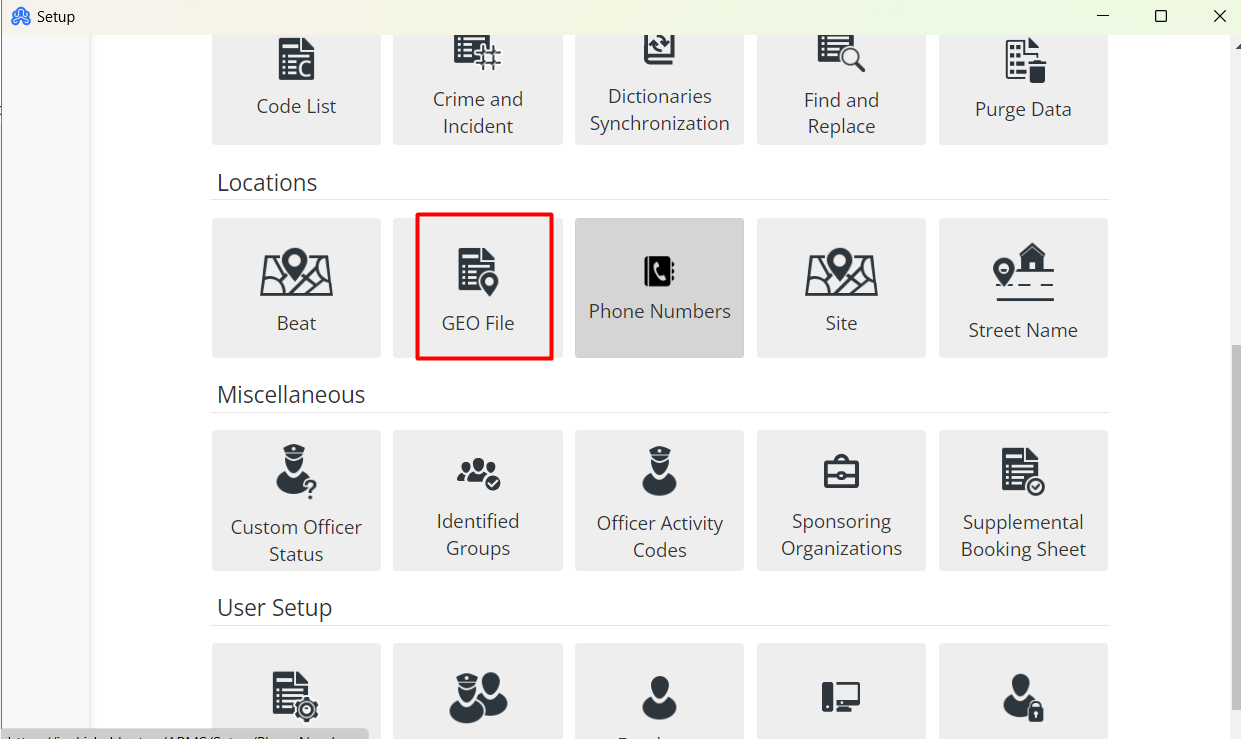Screen dimensions: 1241x739
Task: Launch the Find and Replace tool
Action: point(841,80)
